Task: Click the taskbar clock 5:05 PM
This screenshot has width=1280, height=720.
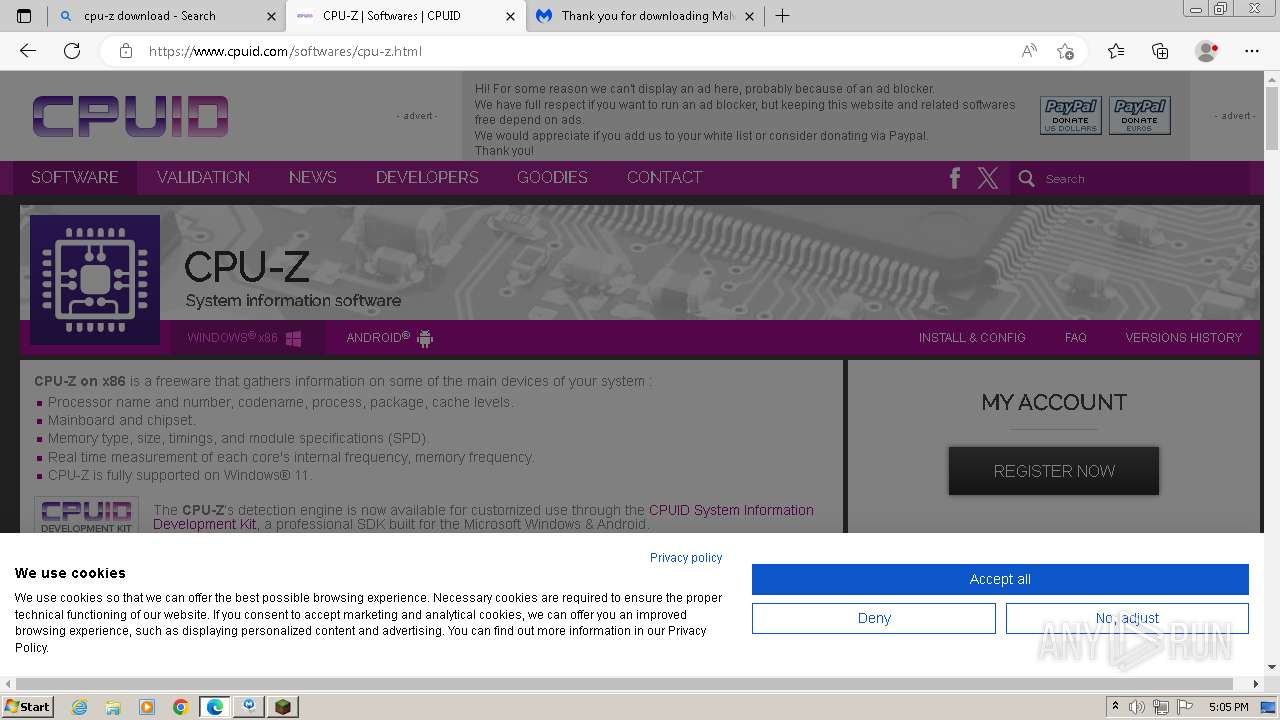Action: click(x=1228, y=707)
